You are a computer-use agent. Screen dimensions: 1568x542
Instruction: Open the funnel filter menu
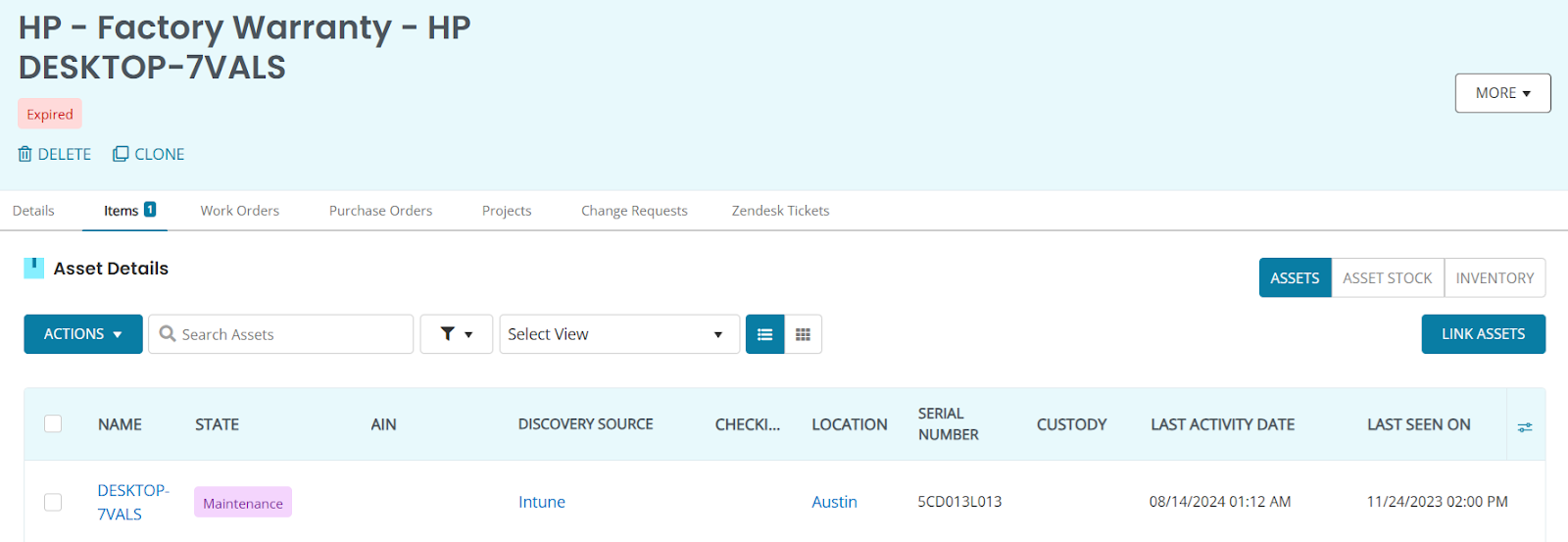pyautogui.click(x=456, y=334)
